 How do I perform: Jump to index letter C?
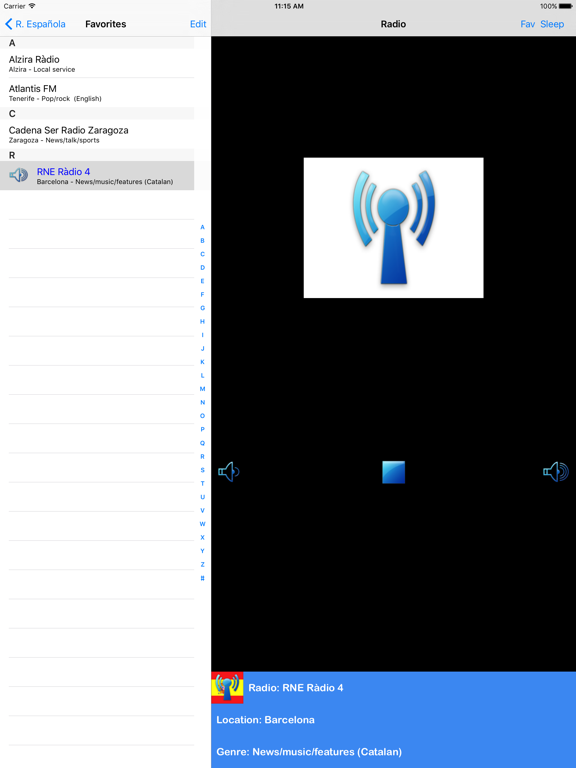point(202,254)
